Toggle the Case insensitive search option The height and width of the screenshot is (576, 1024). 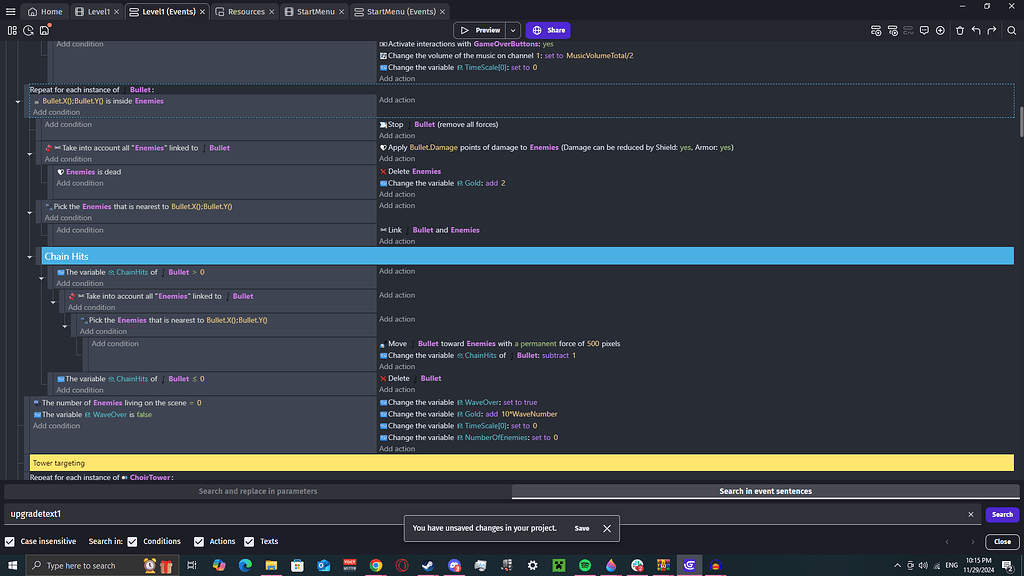[10, 541]
